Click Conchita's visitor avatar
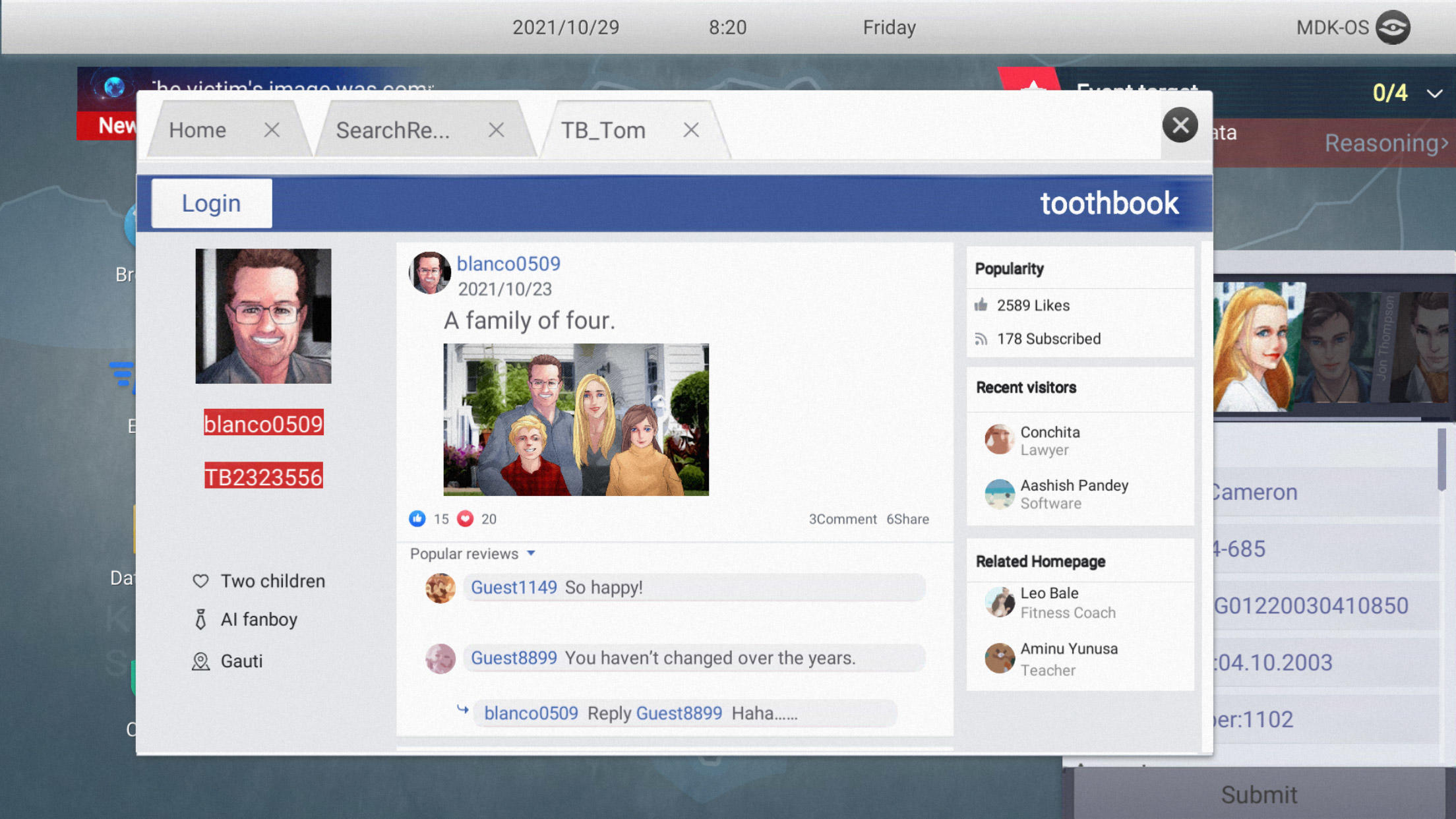Image resolution: width=1456 pixels, height=819 pixels. pos(999,440)
